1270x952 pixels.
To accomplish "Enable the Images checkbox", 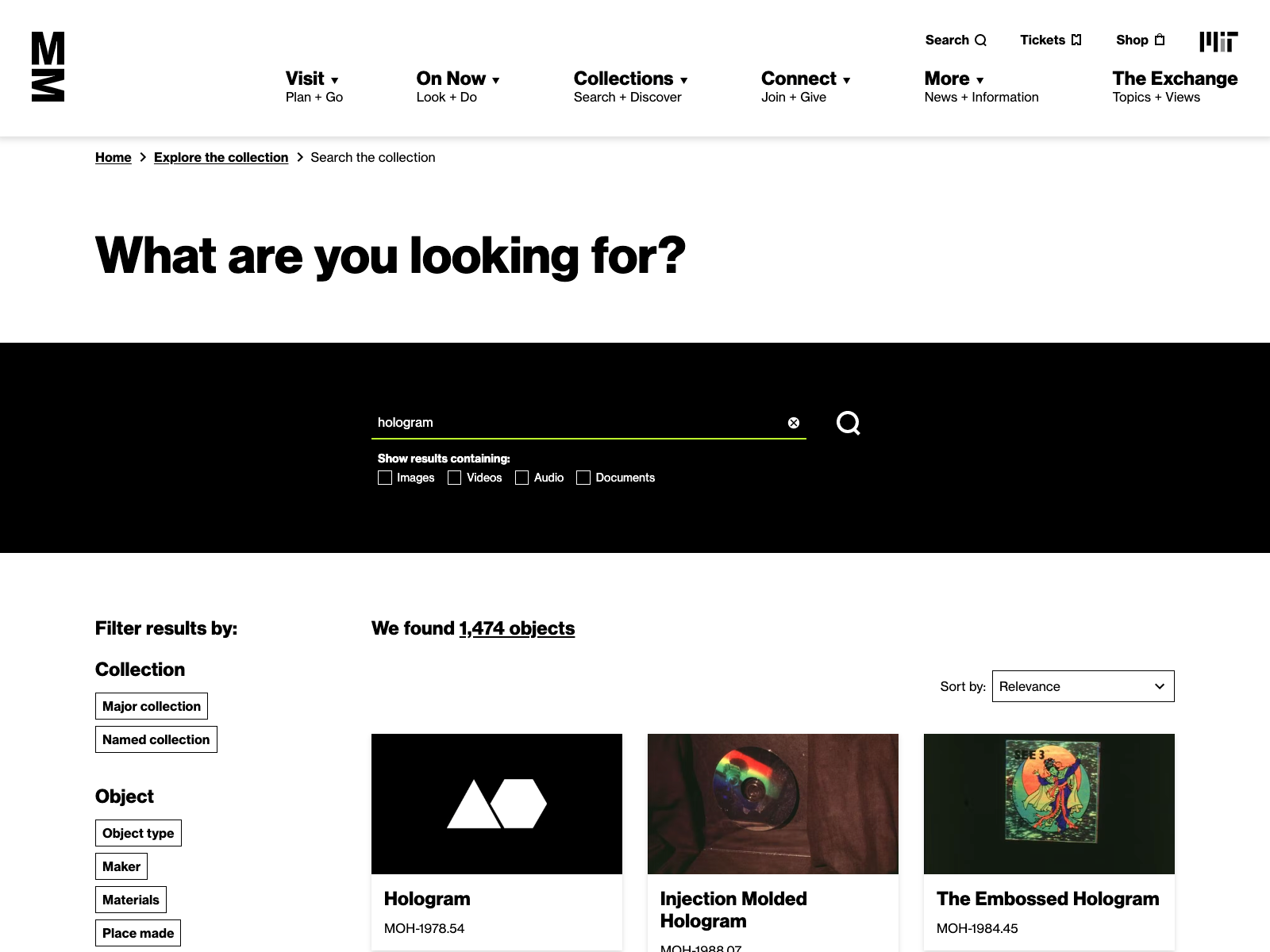I will pos(385,478).
